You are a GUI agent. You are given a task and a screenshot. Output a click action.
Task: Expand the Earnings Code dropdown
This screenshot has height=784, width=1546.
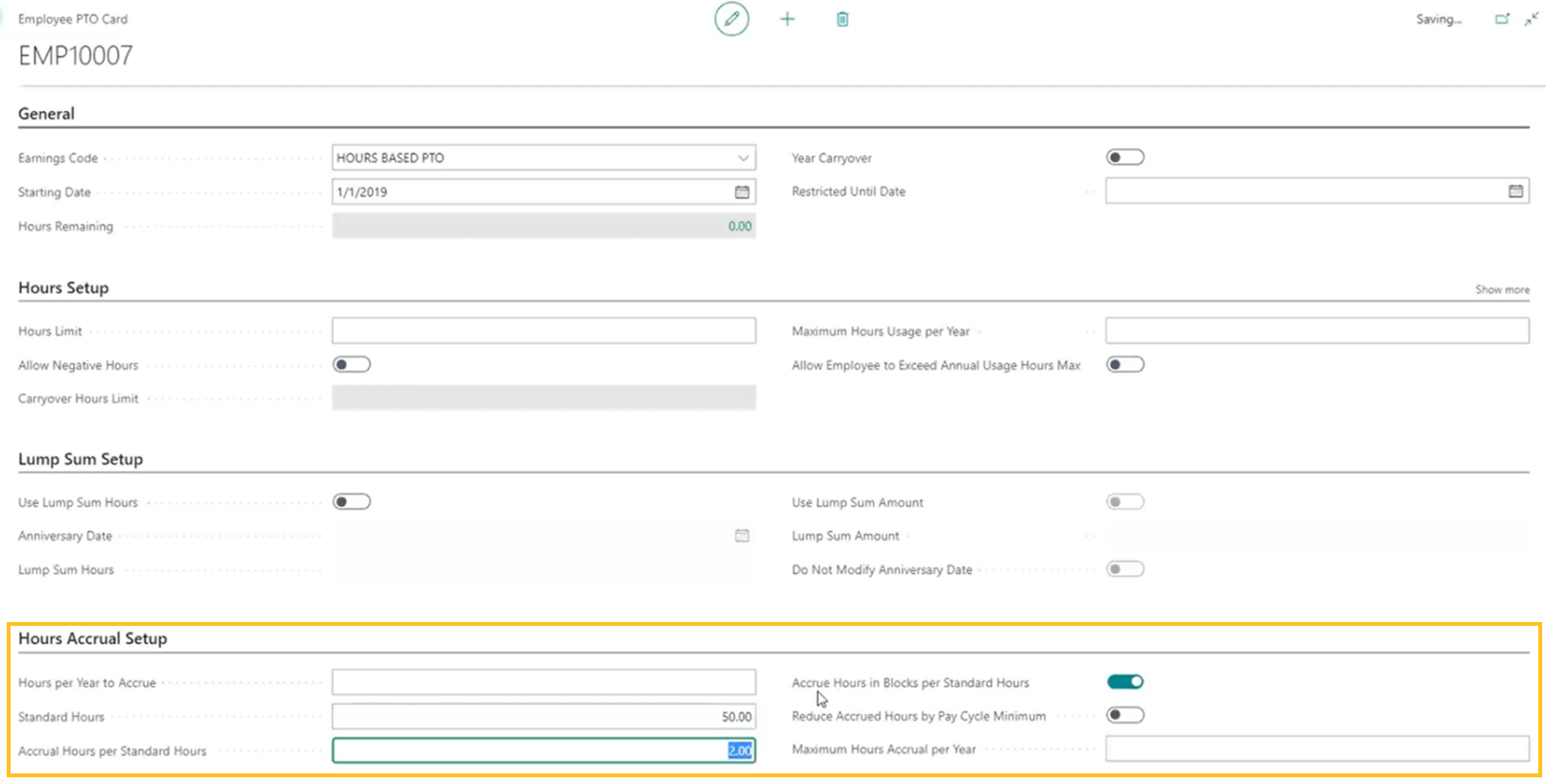tap(743, 158)
